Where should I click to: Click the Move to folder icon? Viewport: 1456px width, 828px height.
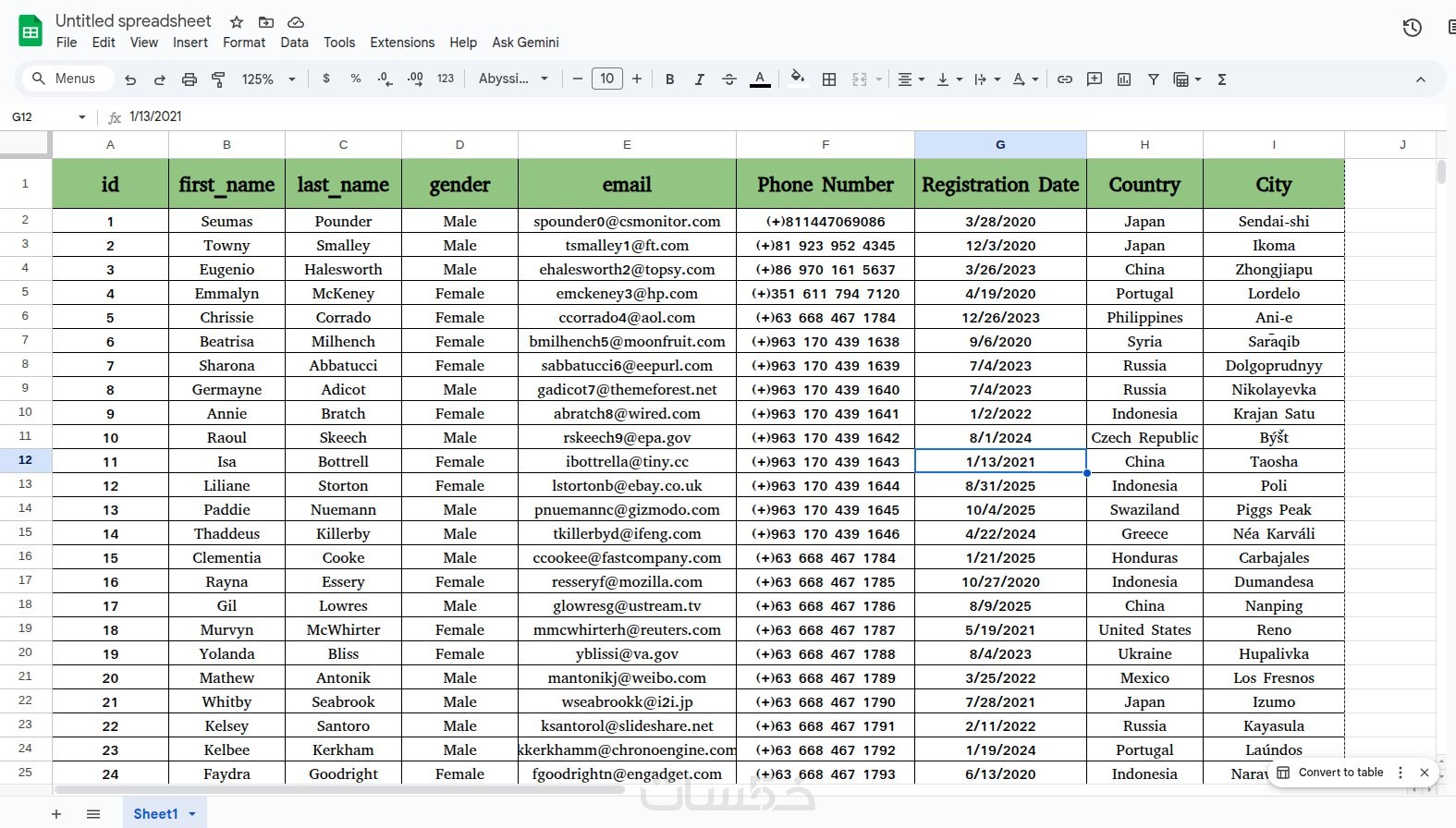(266, 22)
